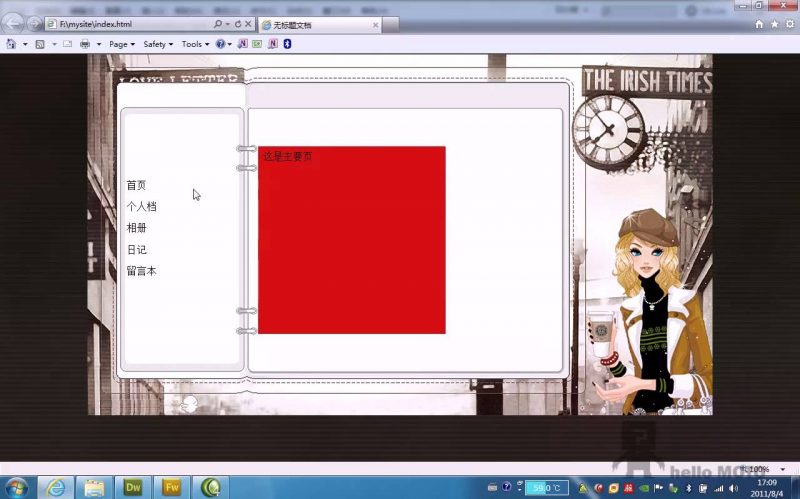800x499 pixels.
Task: Click the 首页 navigation link
Action: click(136, 185)
